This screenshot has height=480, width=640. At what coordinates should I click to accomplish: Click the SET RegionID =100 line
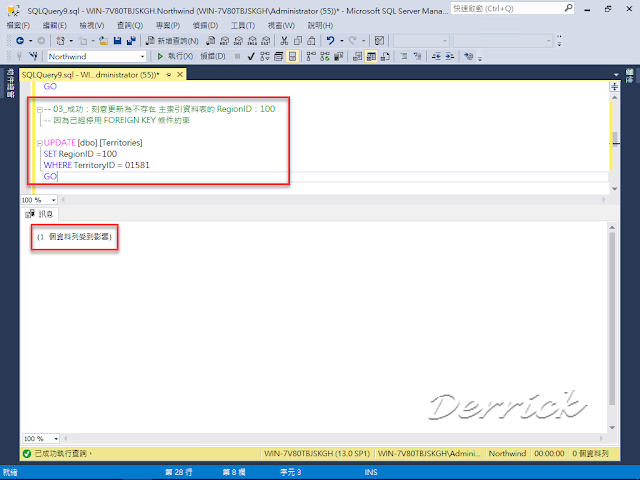coord(80,154)
